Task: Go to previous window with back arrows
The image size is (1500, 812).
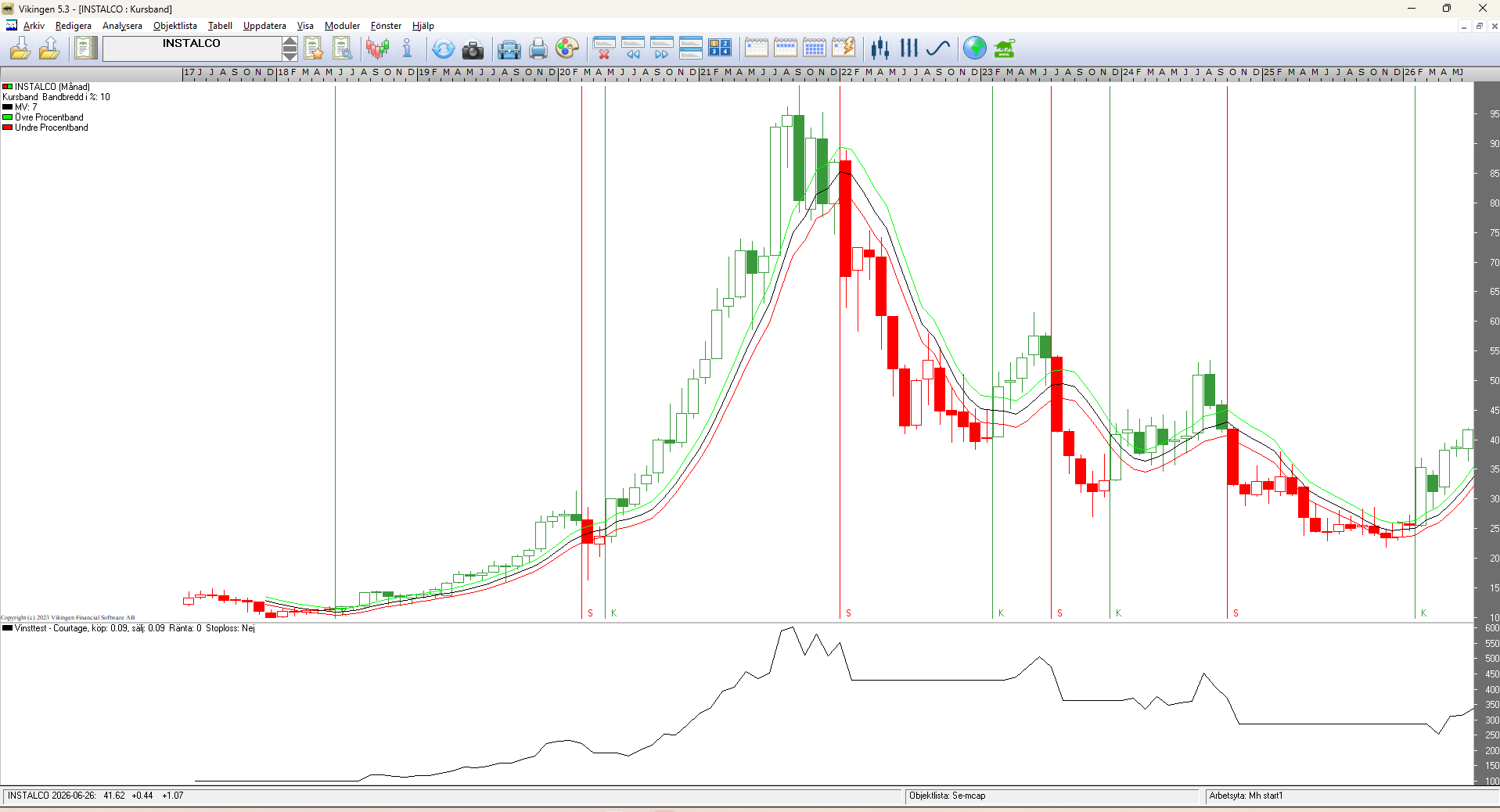Action: tap(633, 49)
